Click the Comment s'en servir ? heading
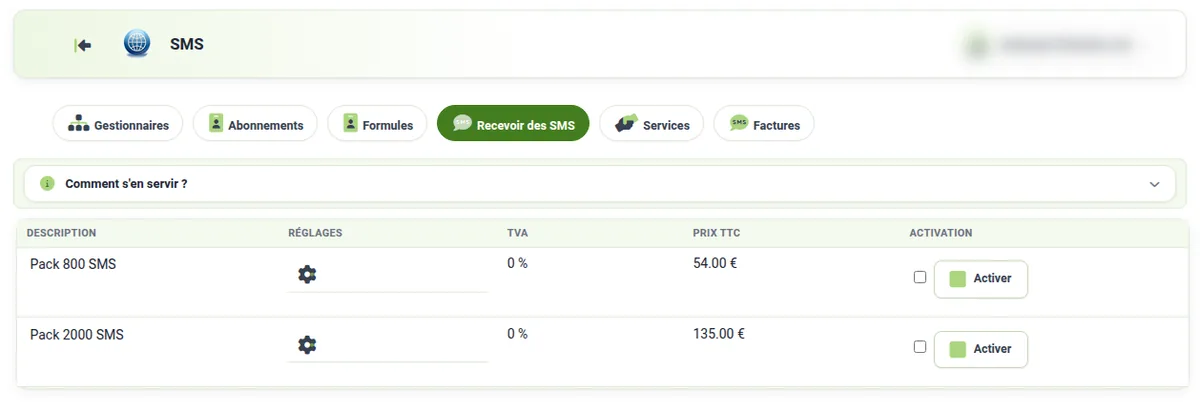 [x=126, y=184]
